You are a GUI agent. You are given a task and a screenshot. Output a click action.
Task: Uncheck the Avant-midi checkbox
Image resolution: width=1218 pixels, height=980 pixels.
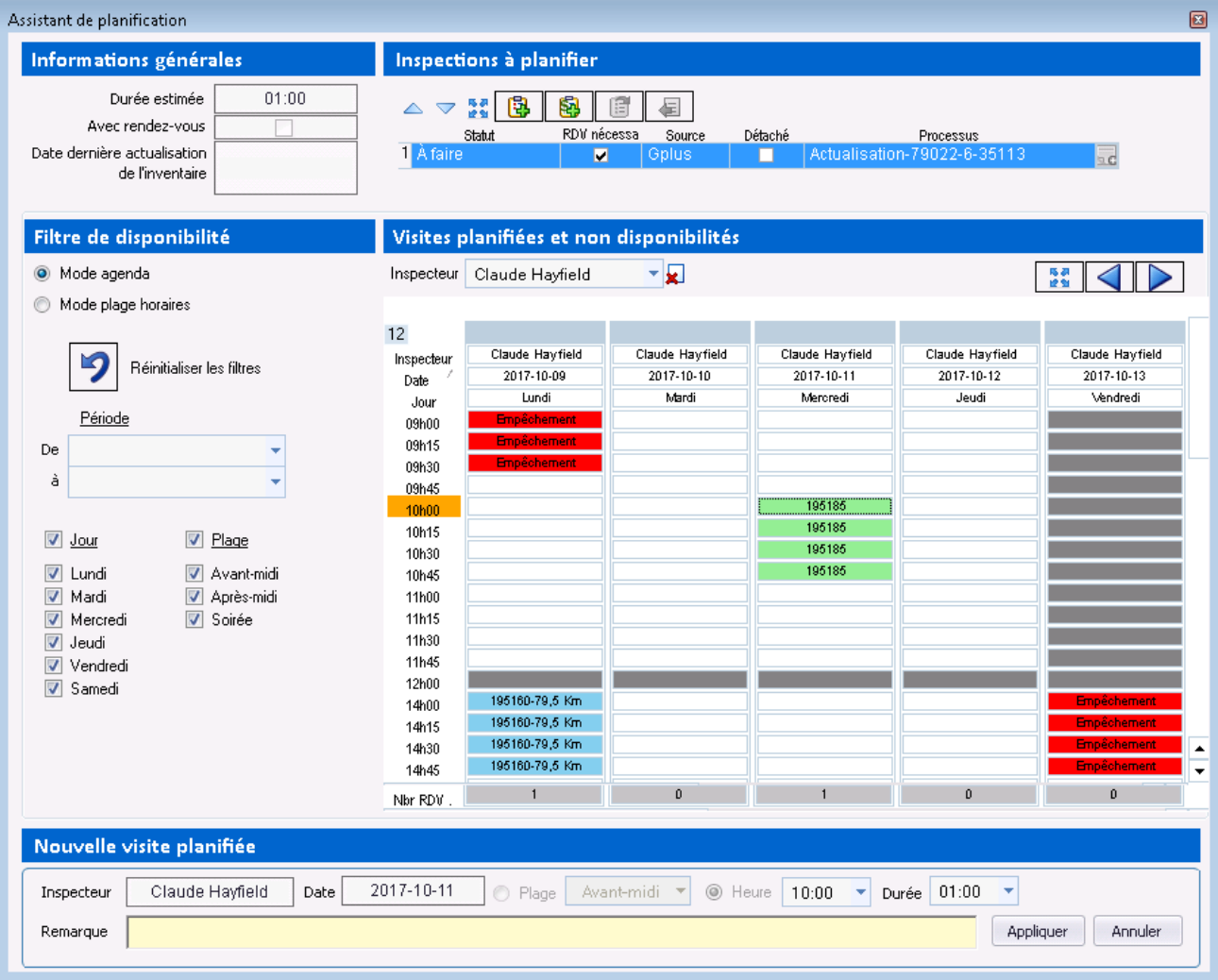coord(194,573)
